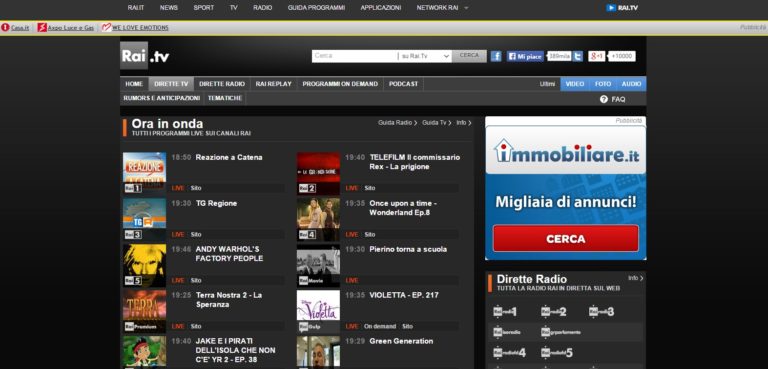This screenshot has width=768, height=369.
Task: Open Info link in Ora in onda header
Action: point(464,123)
